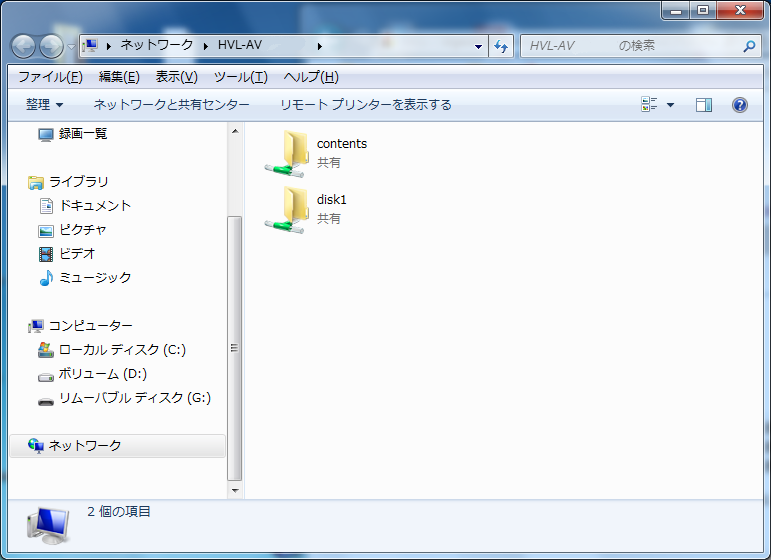
Task: Open the 編集(E) menu
Action: 119,77
